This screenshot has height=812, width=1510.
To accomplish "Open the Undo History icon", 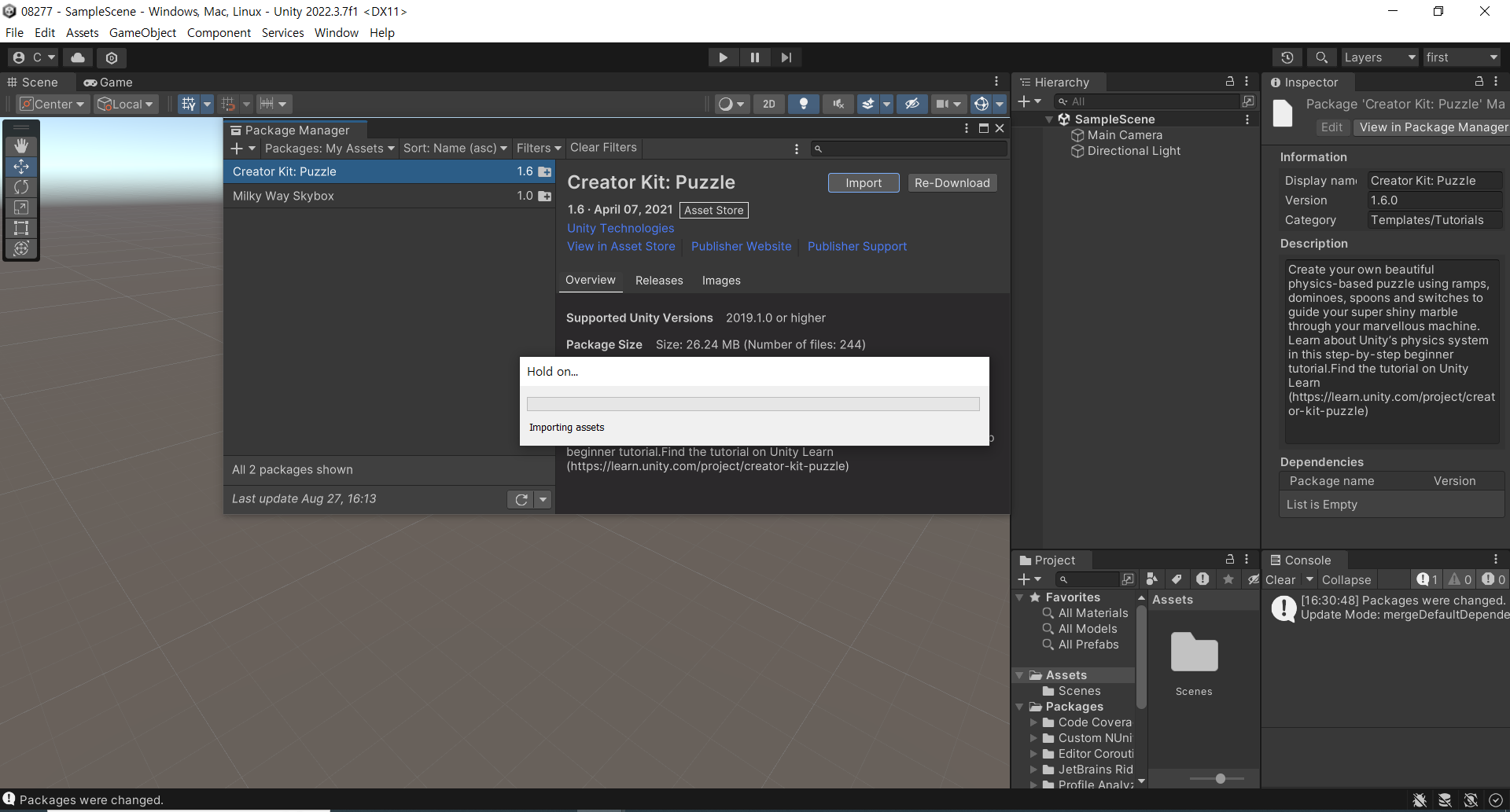I will pos(1287,57).
